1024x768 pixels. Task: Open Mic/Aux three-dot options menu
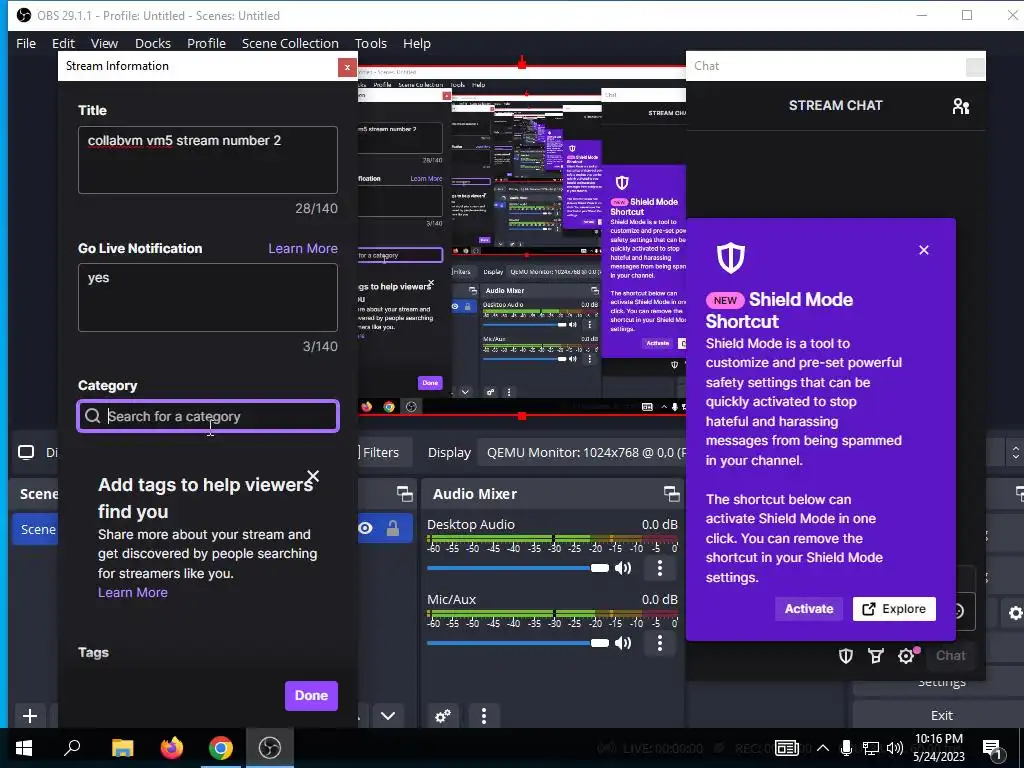pos(660,643)
